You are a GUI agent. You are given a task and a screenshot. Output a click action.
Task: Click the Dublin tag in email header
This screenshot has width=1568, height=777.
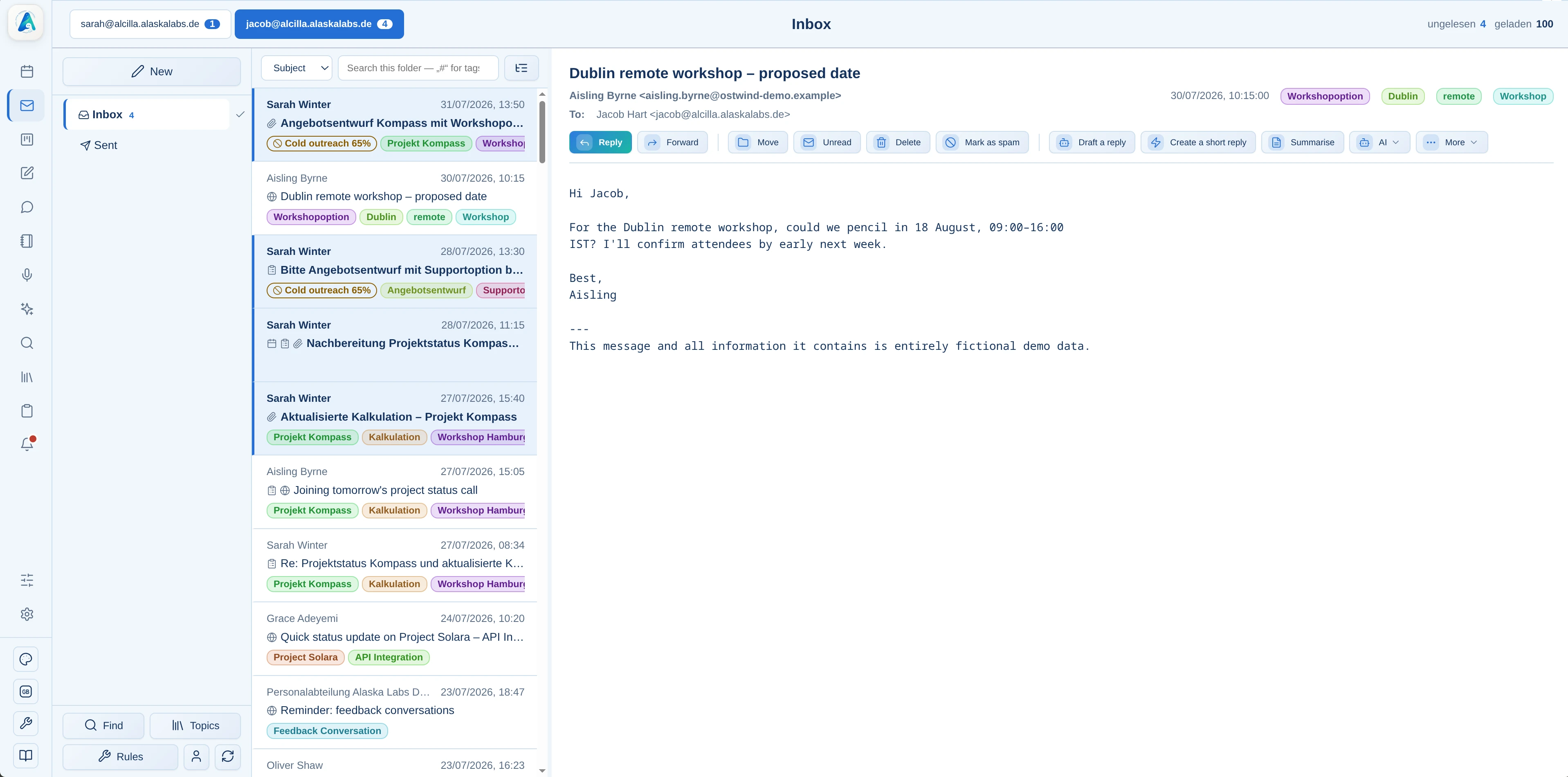[x=1402, y=96]
